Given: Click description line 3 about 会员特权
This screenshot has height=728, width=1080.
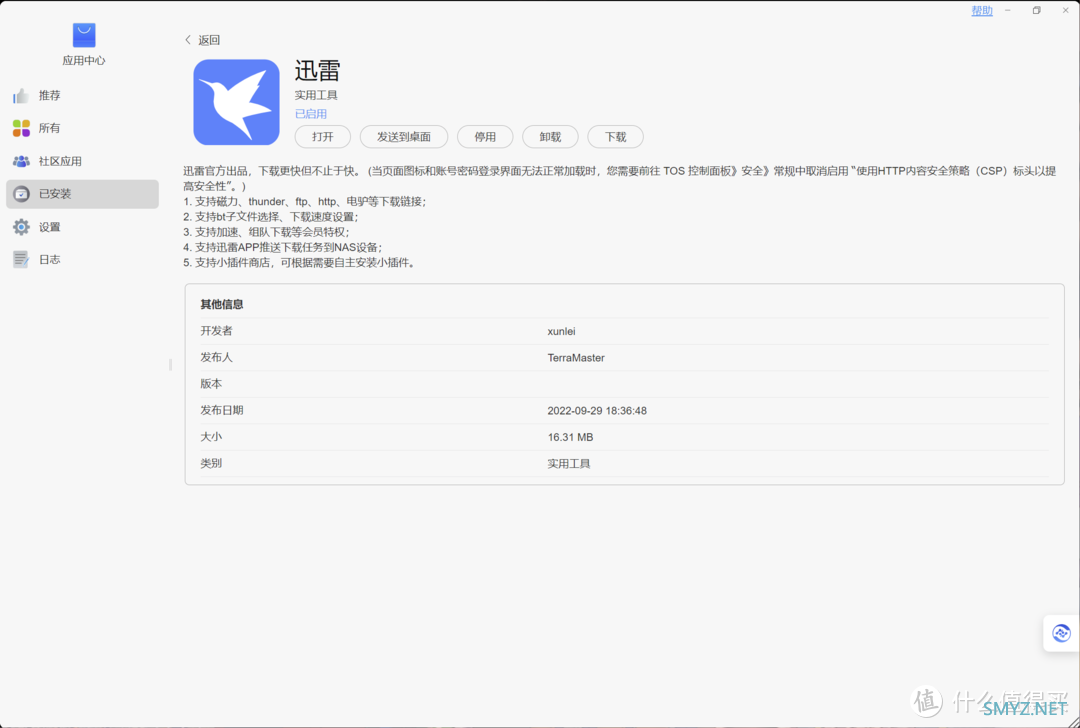Looking at the screenshot, I should (x=267, y=232).
